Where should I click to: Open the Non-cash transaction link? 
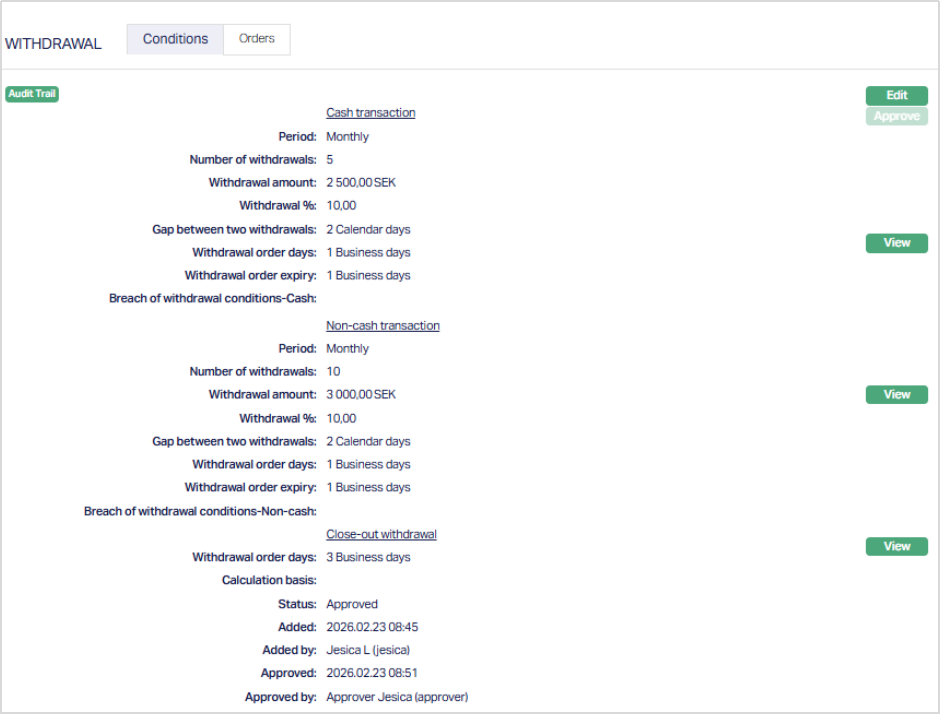[382, 326]
